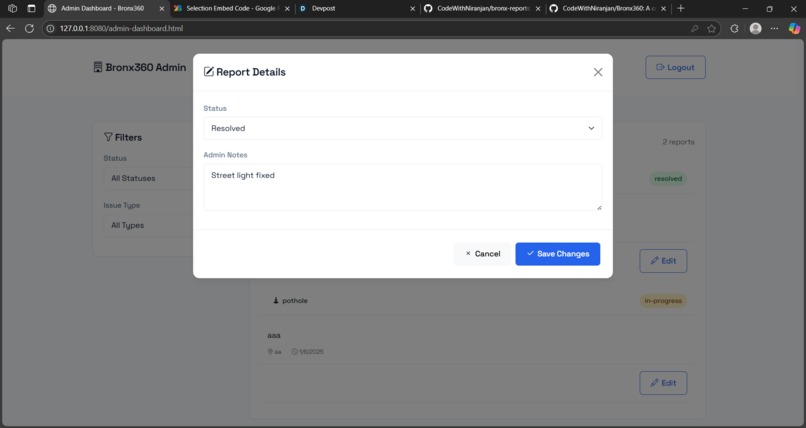
Task: Click the Cancel button
Action: click(482, 254)
